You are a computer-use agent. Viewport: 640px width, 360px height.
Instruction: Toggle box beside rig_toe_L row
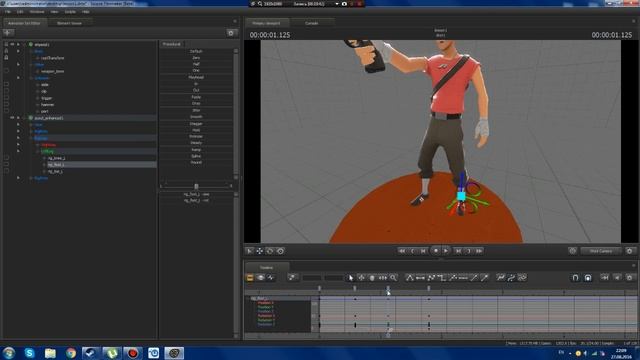pos(6,171)
